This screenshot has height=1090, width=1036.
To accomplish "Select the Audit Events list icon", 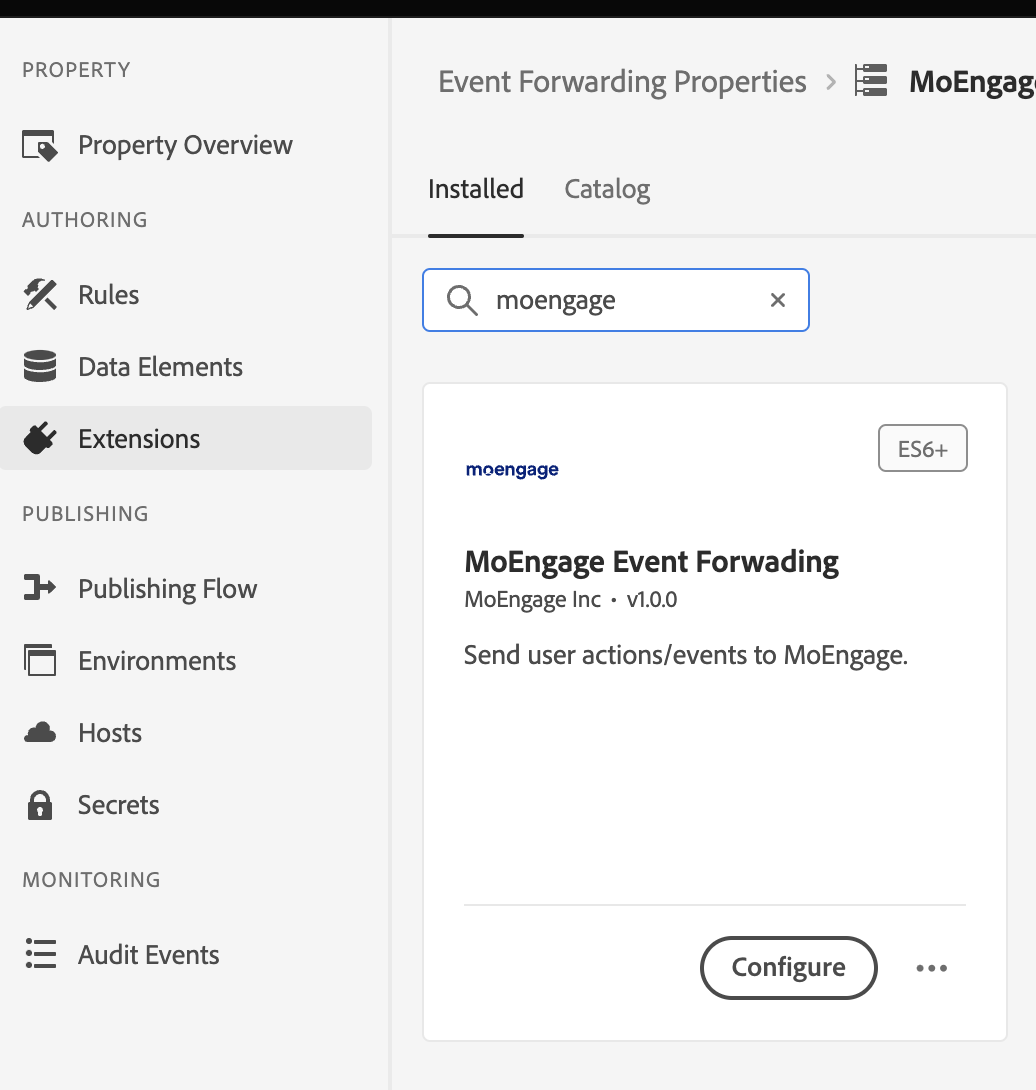I will pyautogui.click(x=40, y=954).
